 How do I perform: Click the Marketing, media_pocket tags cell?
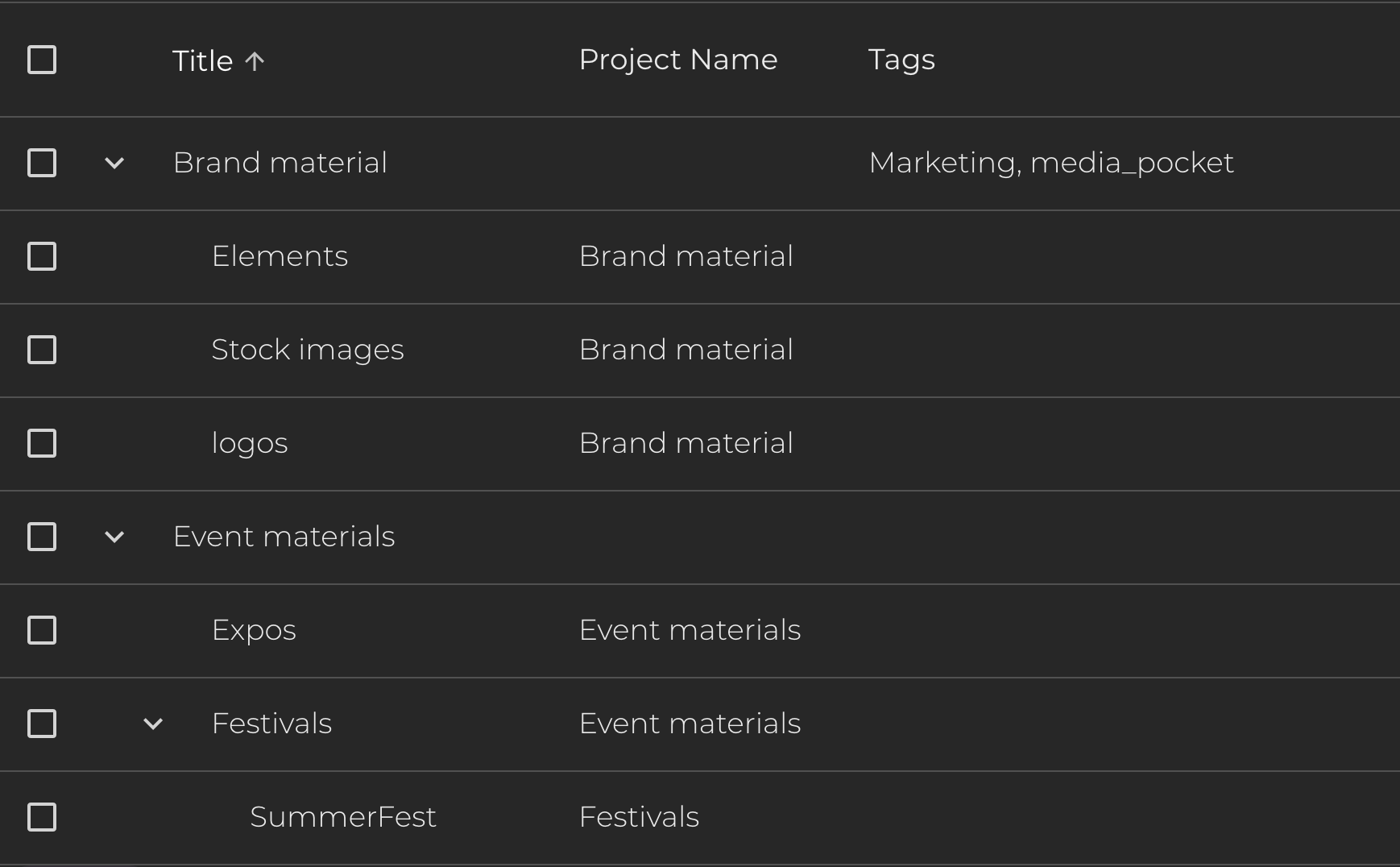1050,163
